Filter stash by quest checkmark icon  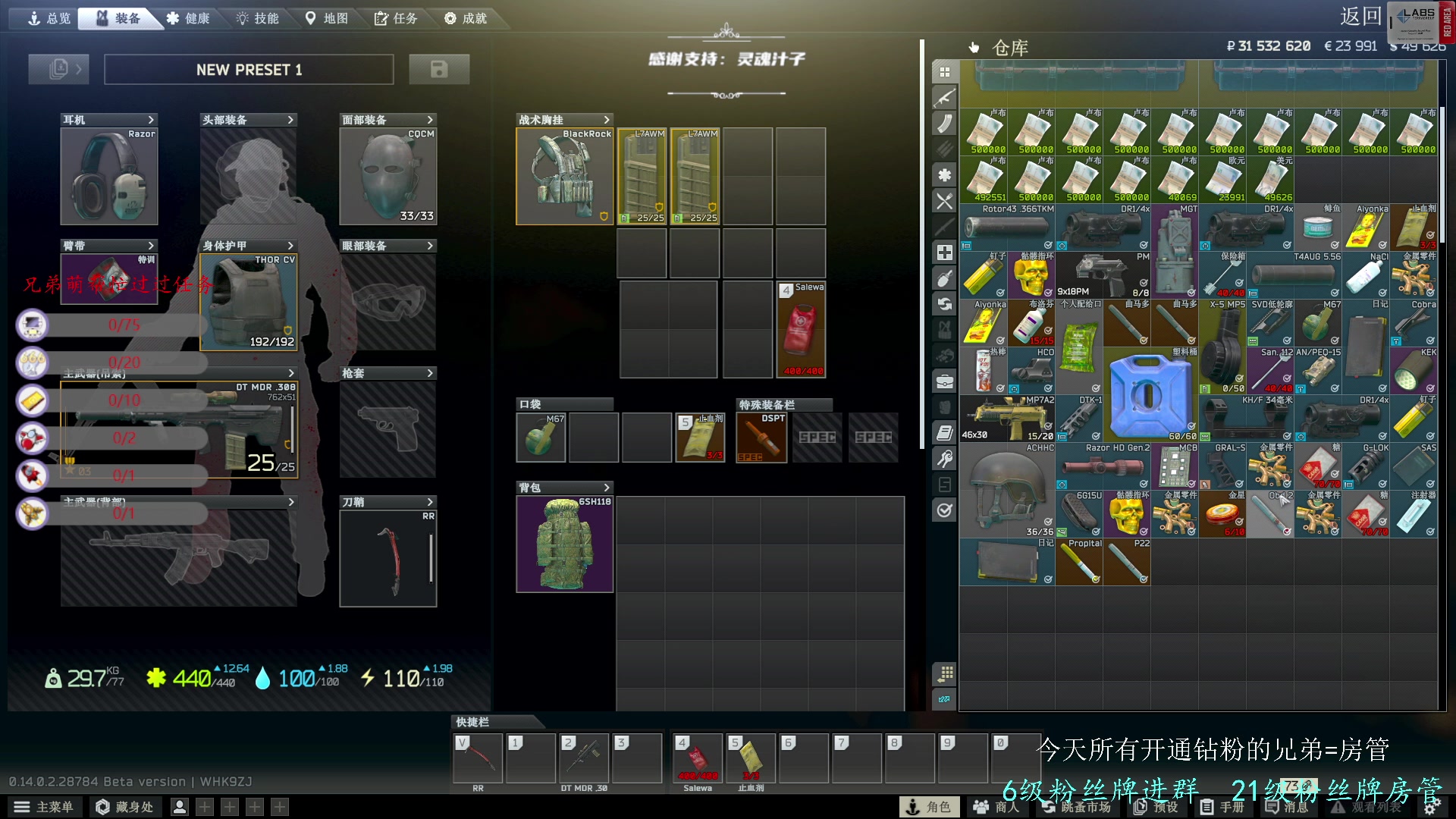(945, 510)
